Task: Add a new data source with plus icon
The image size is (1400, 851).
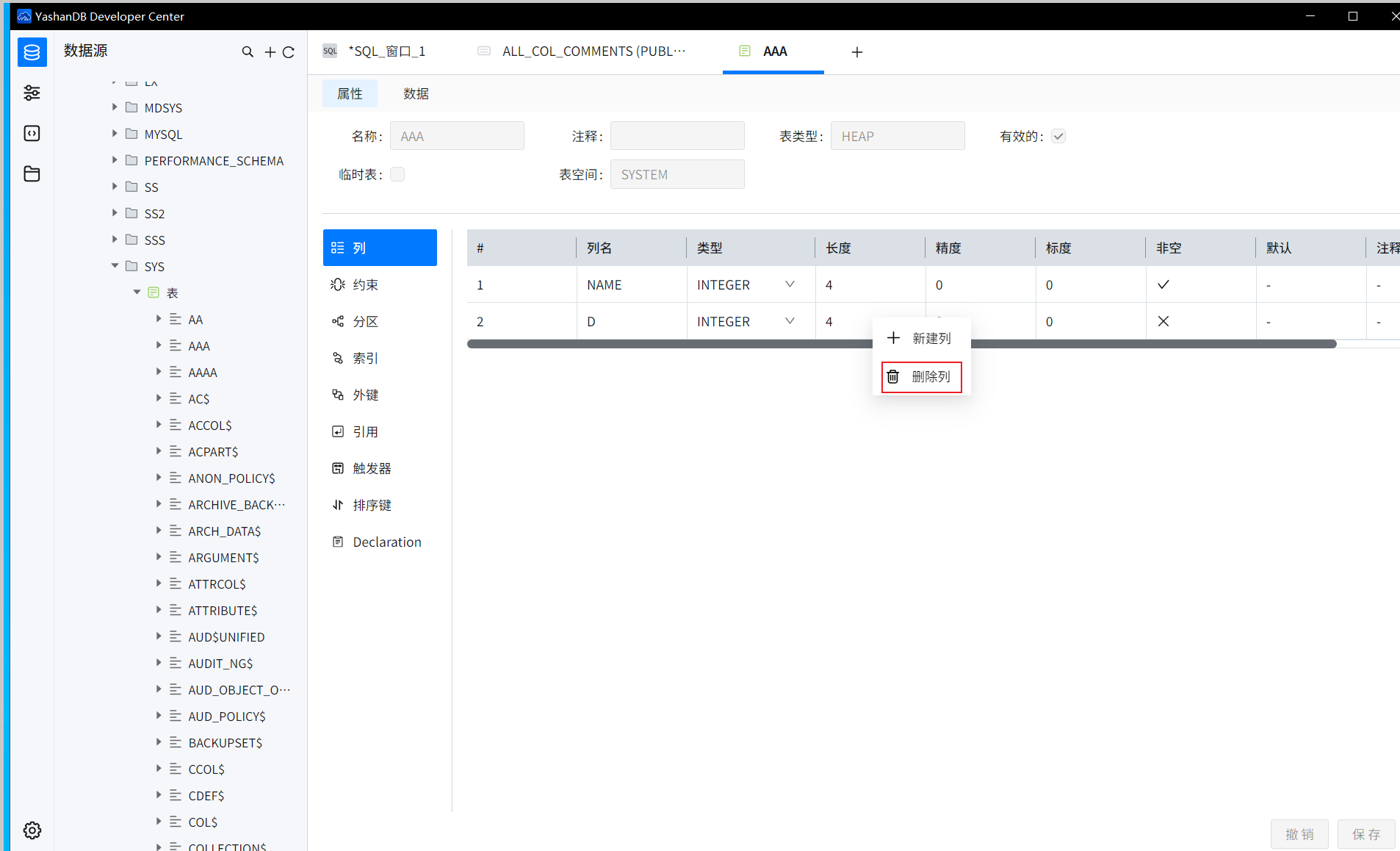Action: pos(270,52)
